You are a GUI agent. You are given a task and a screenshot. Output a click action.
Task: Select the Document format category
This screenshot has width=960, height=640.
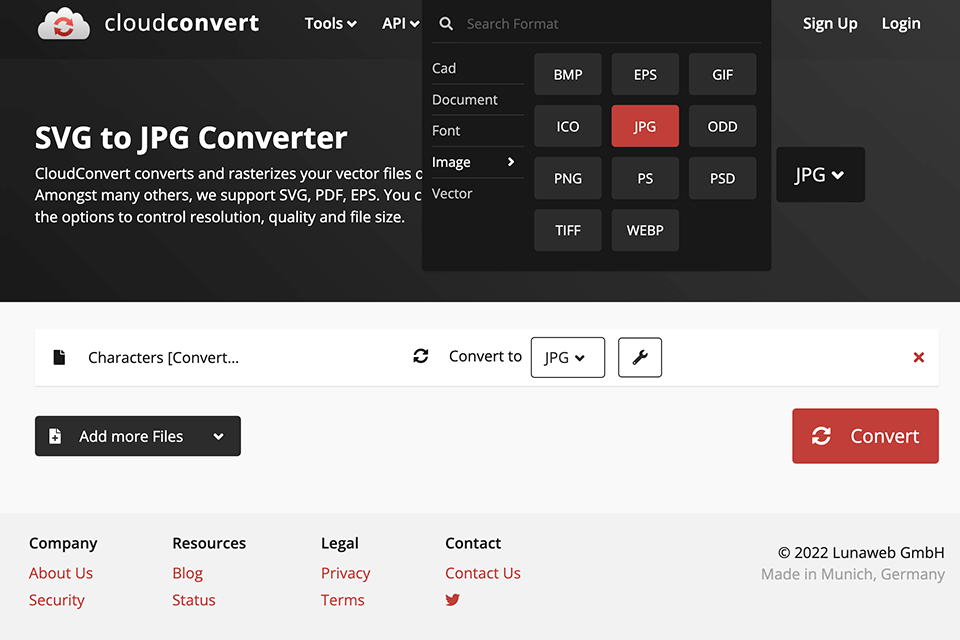click(x=478, y=99)
